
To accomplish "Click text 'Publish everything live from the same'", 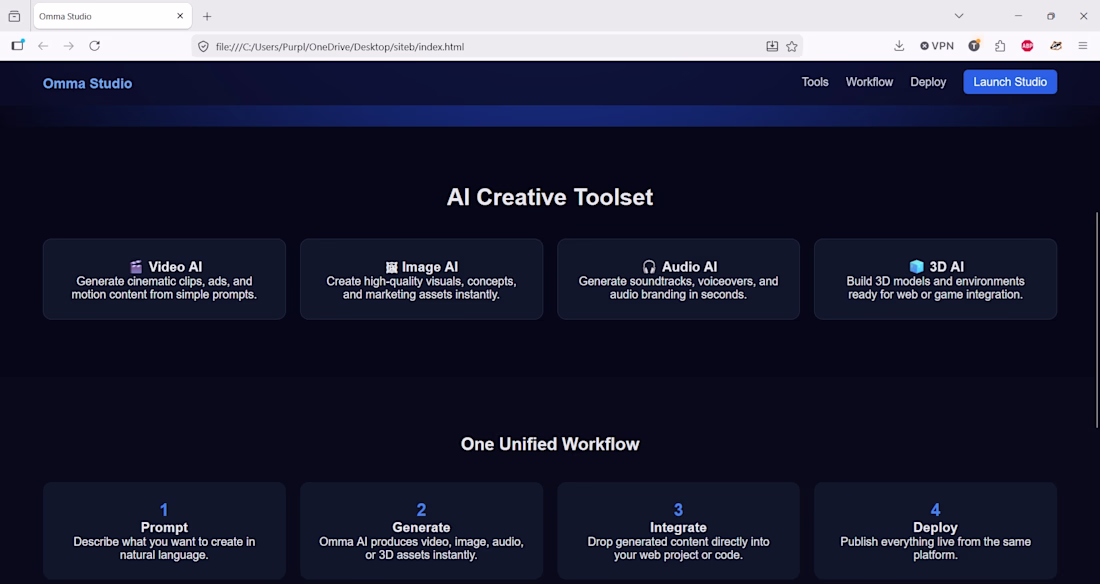I will [935, 542].
